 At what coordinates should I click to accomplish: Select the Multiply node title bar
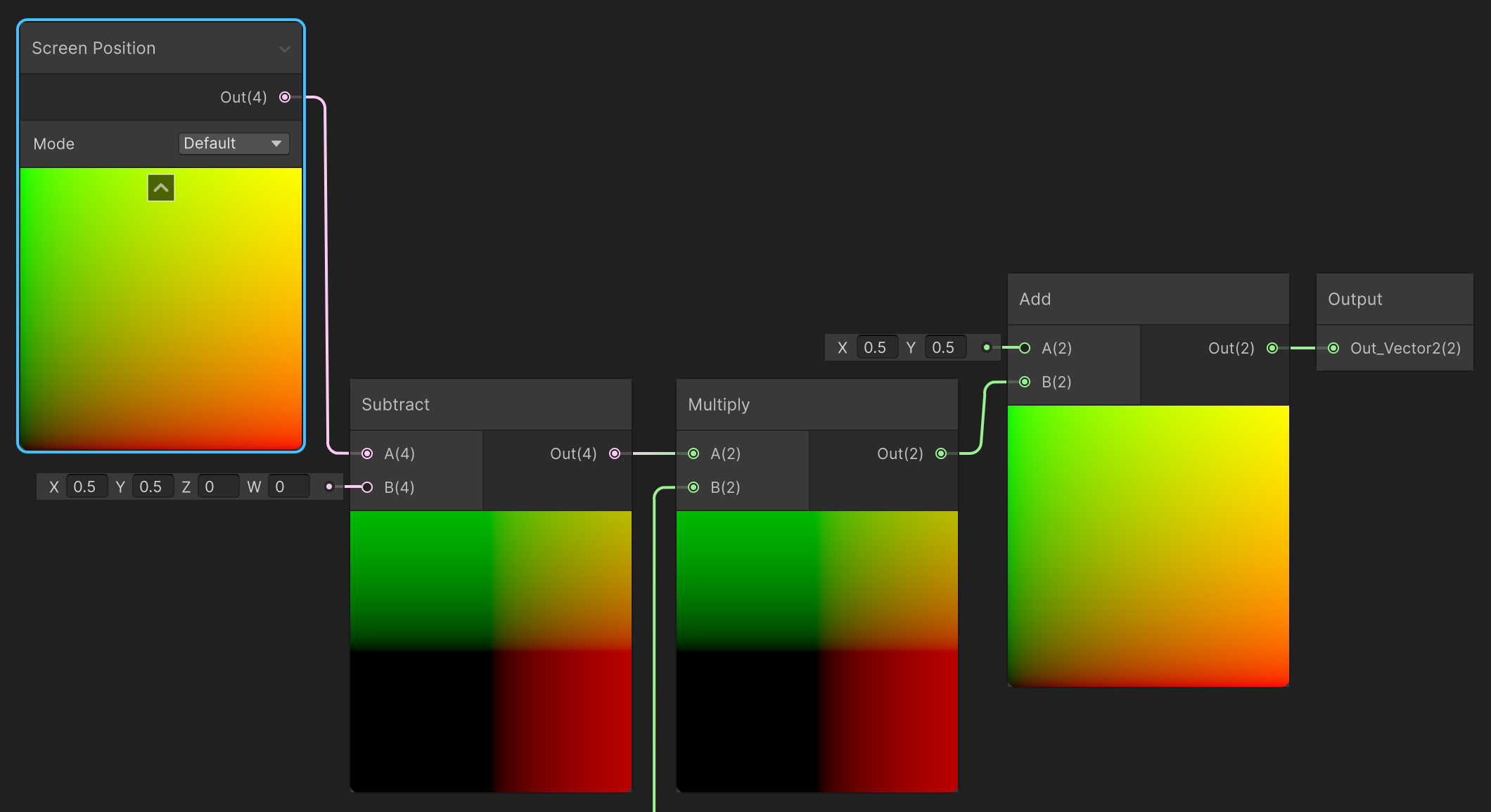[x=816, y=404]
